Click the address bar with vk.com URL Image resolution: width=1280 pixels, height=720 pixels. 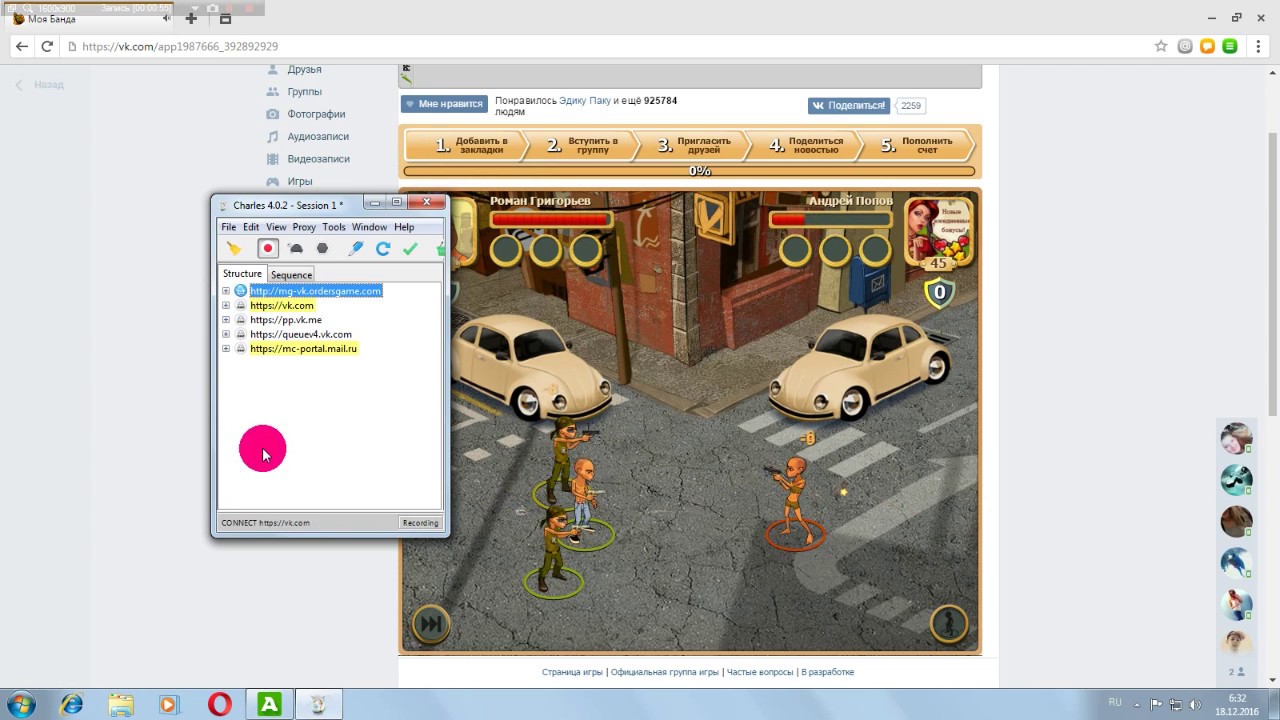pos(600,46)
